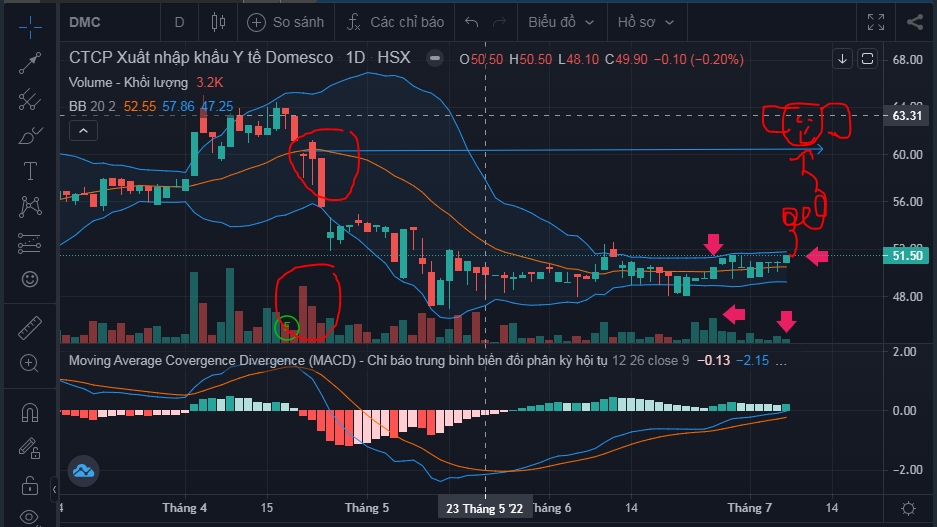Click the zoom in magnifier tool

[x=30, y=363]
